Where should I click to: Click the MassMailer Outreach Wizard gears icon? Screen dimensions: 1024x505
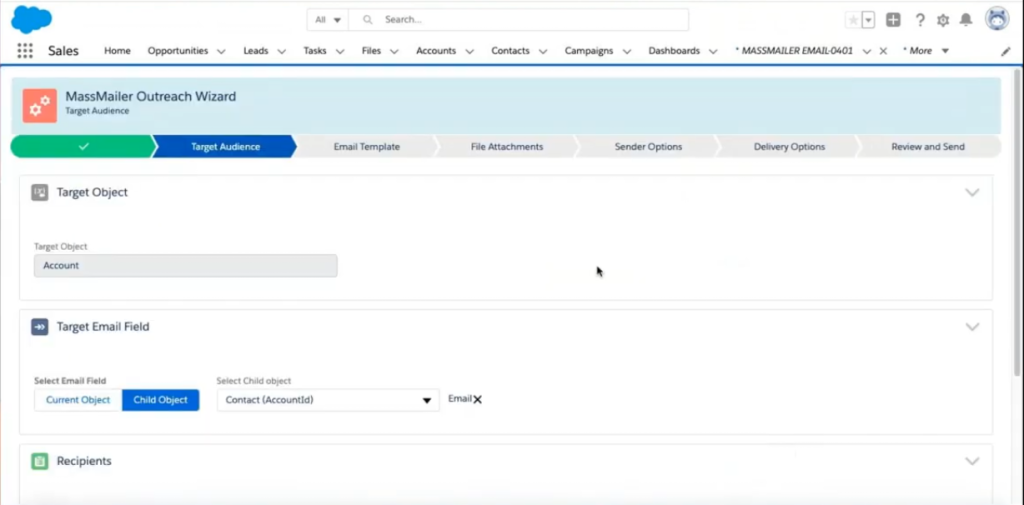40,105
